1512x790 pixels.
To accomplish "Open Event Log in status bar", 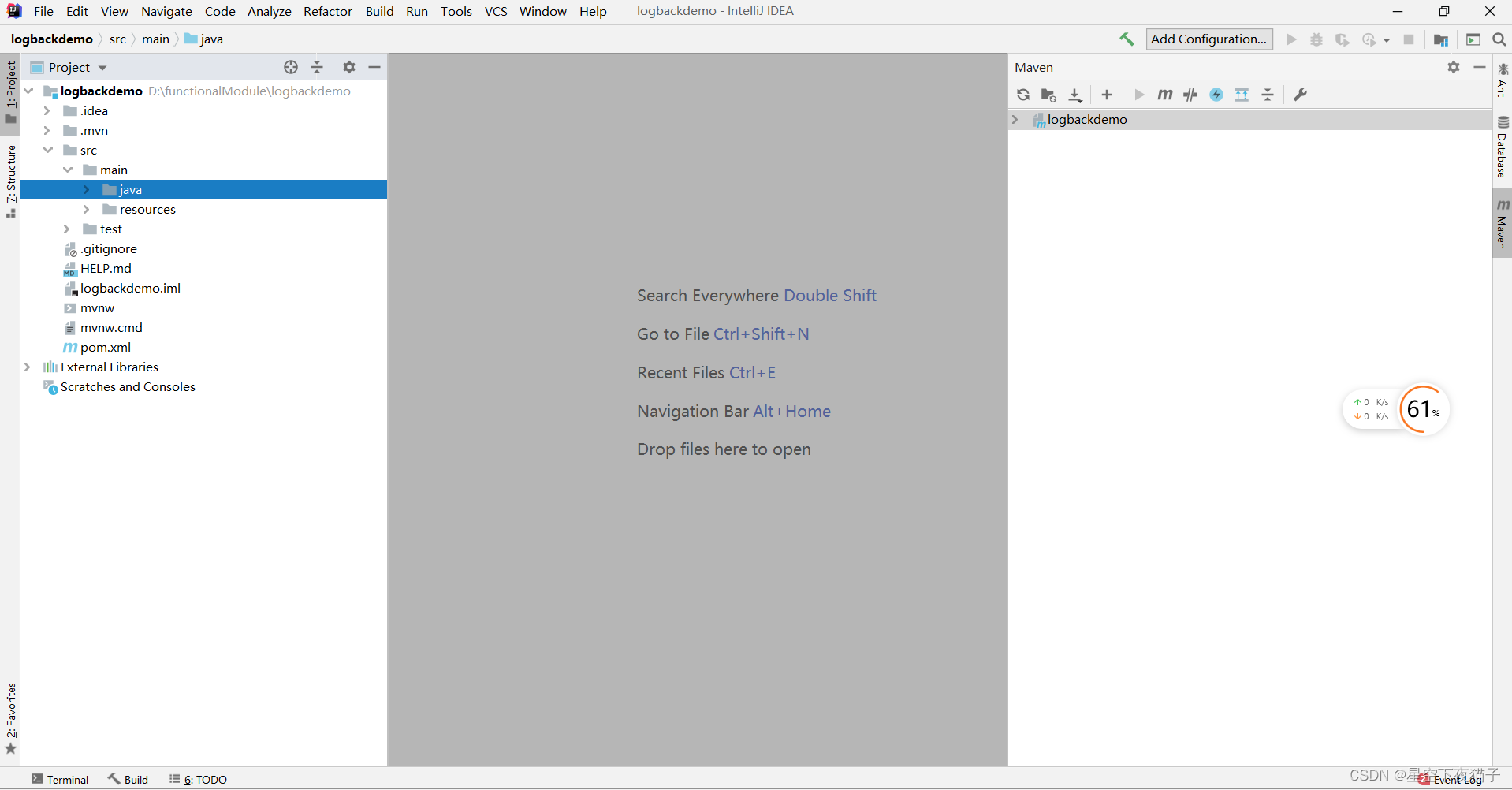I will pos(1451,779).
